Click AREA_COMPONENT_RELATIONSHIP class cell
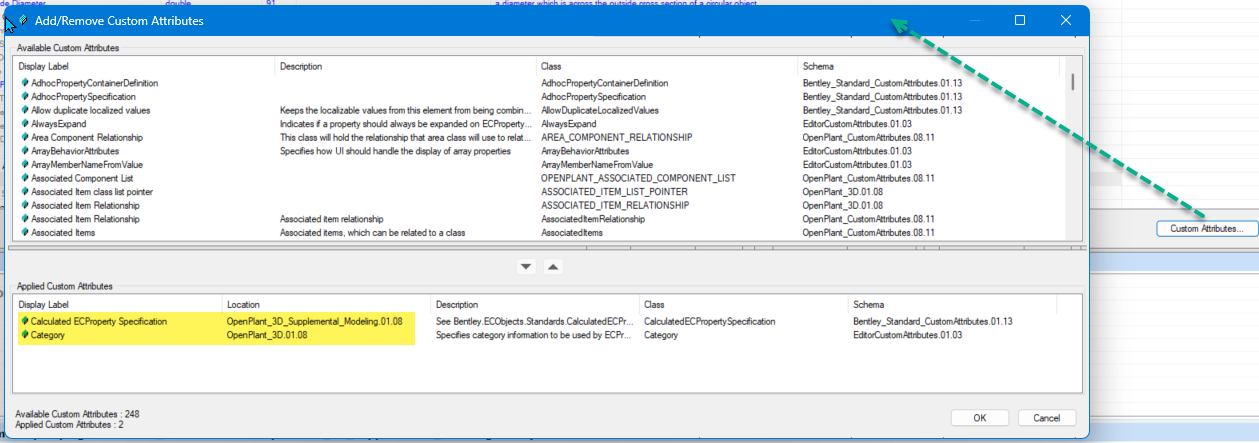Image resolution: width=1259 pixels, height=443 pixels. coord(617,137)
